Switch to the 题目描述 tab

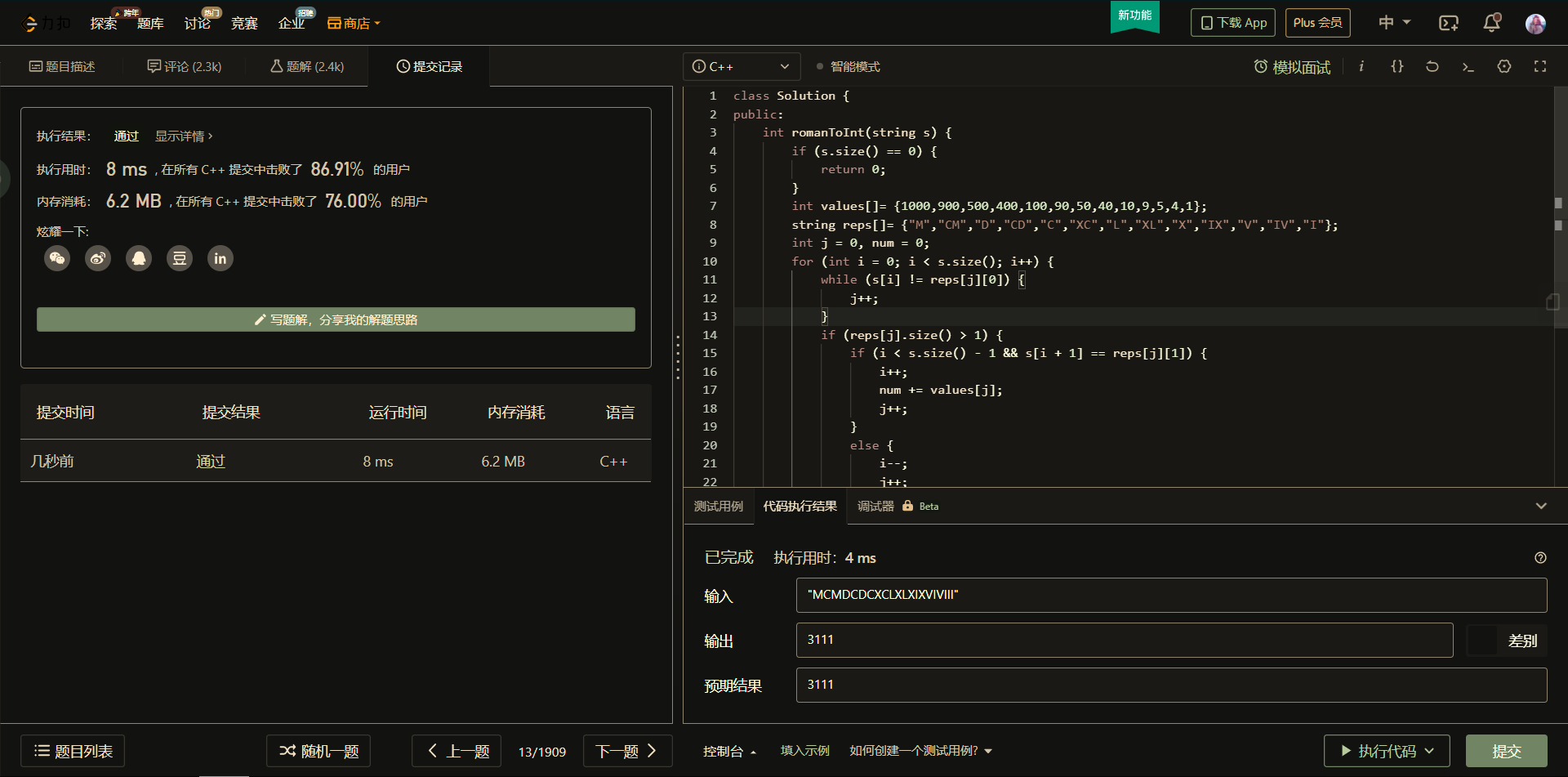[x=62, y=67]
